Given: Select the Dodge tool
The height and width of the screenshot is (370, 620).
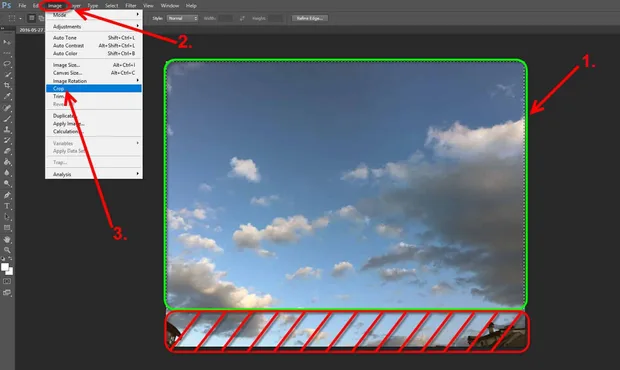Looking at the screenshot, I should [7, 183].
